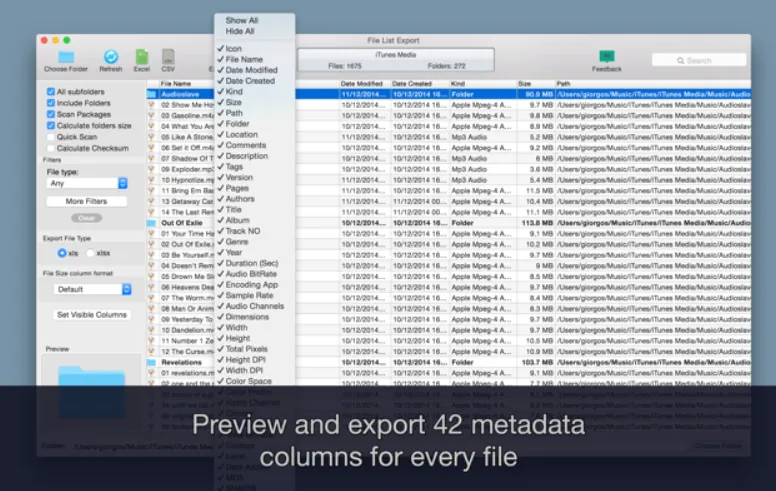The width and height of the screenshot is (776, 491).
Task: Click the green zoom window button
Action: point(67,40)
